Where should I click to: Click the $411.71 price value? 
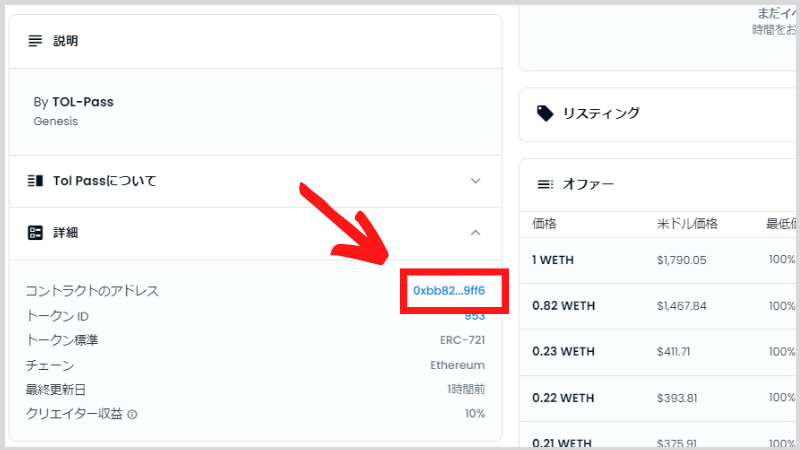673,352
